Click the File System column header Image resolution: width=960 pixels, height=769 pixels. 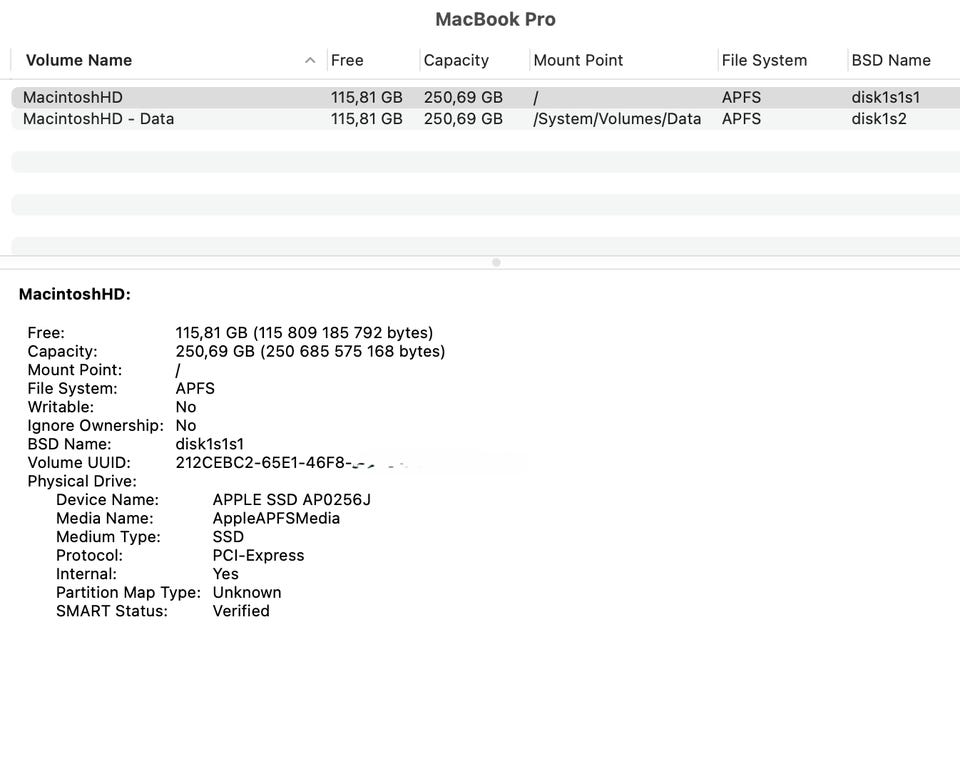[x=764, y=60]
